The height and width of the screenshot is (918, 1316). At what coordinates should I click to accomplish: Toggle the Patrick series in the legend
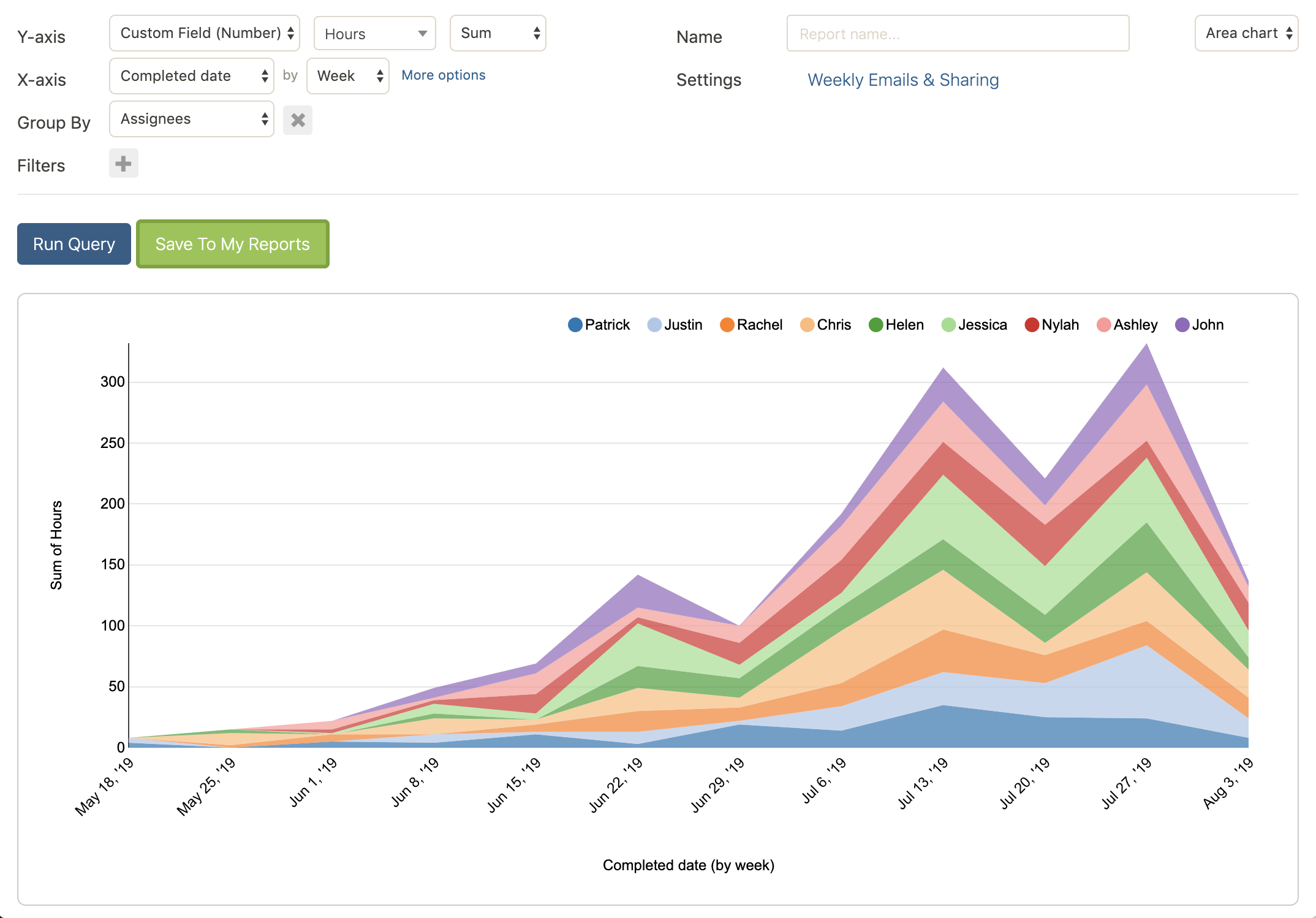tap(599, 325)
